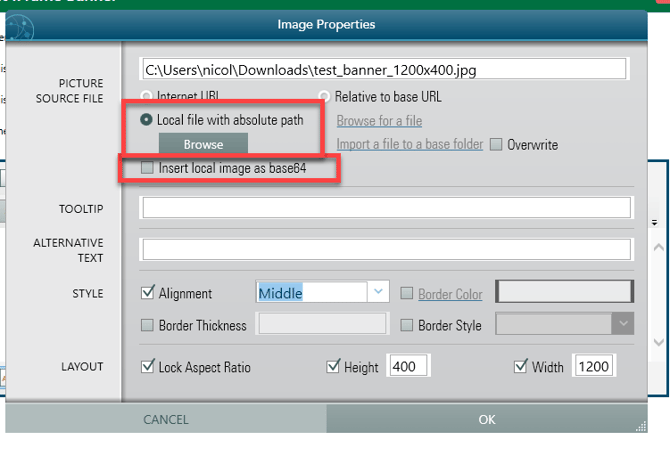The image size is (670, 456).
Task: Pick the Border Color swatch box
Action: click(564, 292)
